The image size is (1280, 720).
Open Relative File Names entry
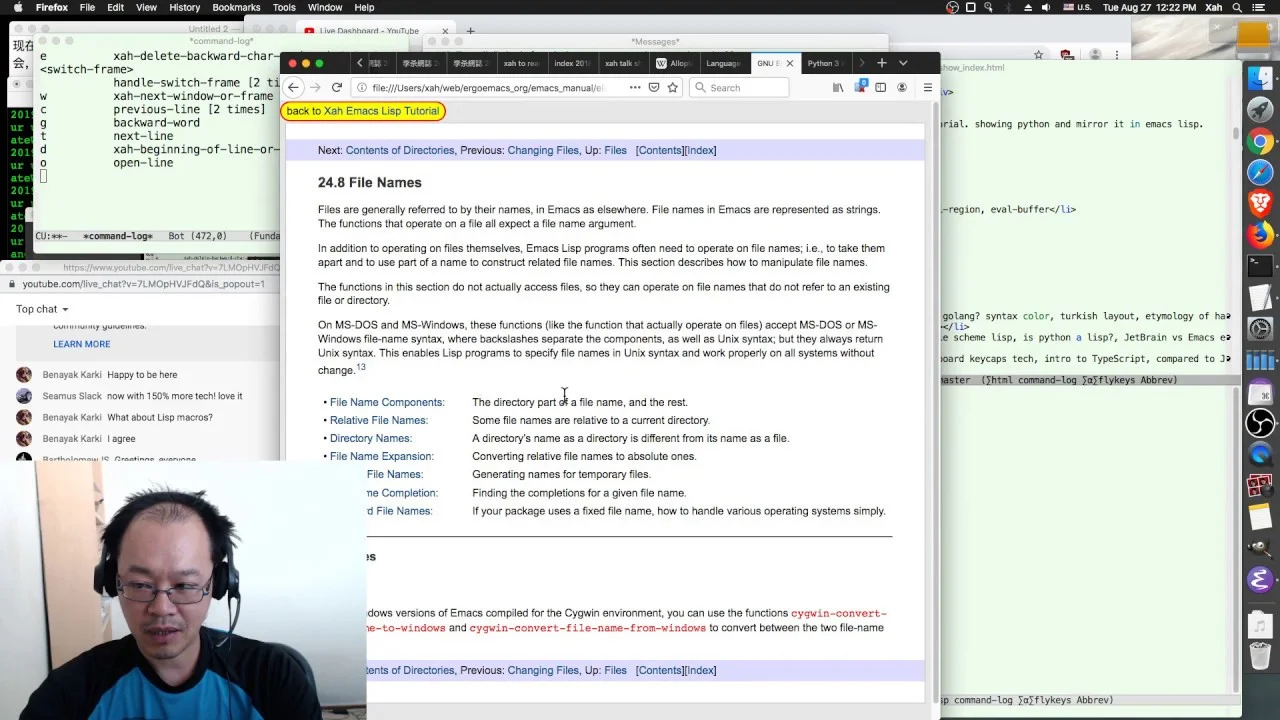point(378,420)
